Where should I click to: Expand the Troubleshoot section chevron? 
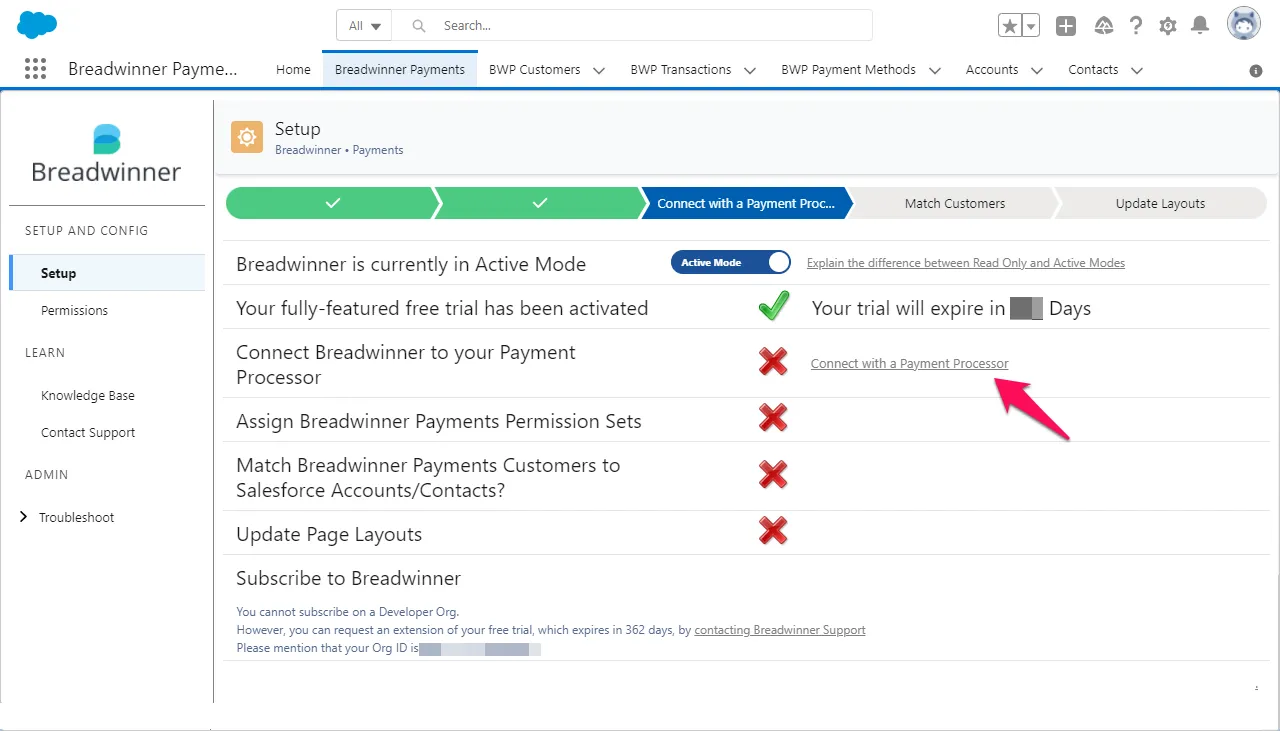[24, 517]
